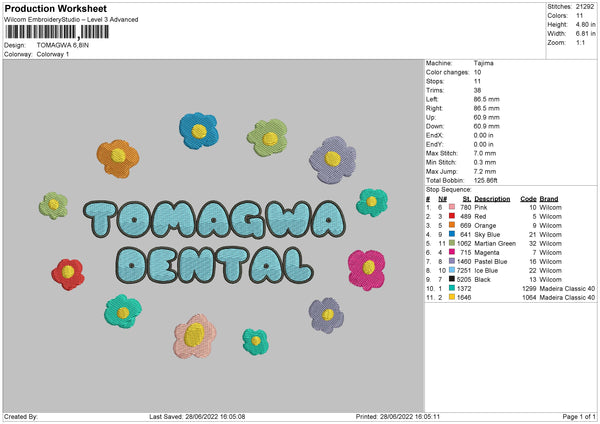Click the Description column header
600x424 pixels.
492,199
